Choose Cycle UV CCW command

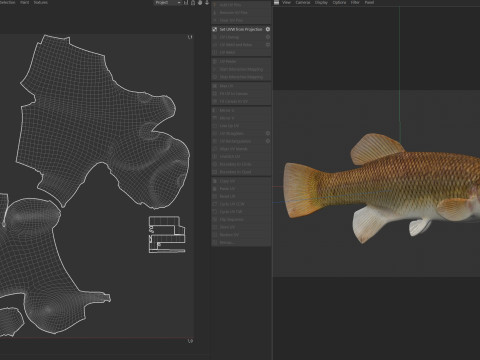coord(241,204)
